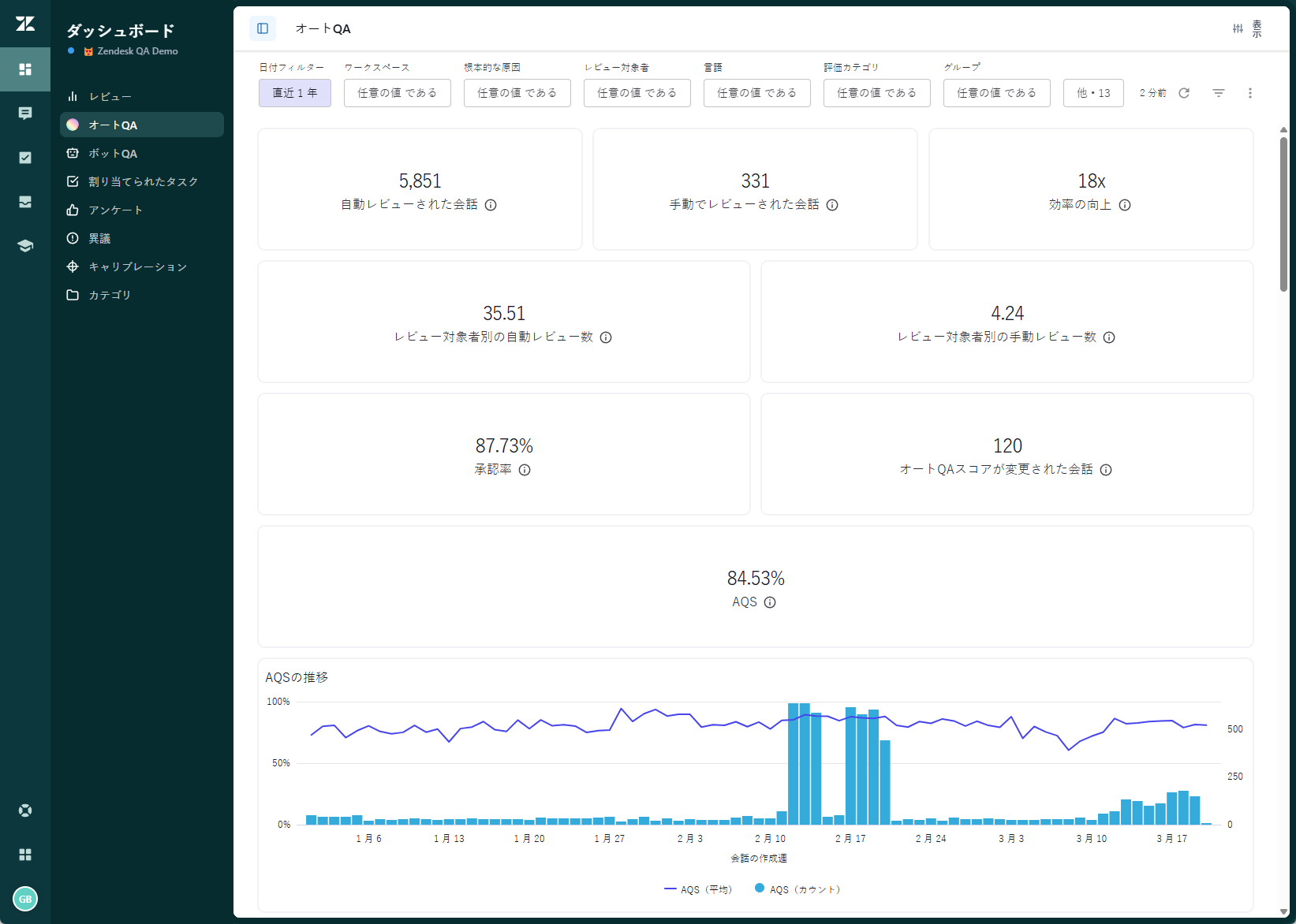Click the 表示 display settings button

pyautogui.click(x=1247, y=28)
